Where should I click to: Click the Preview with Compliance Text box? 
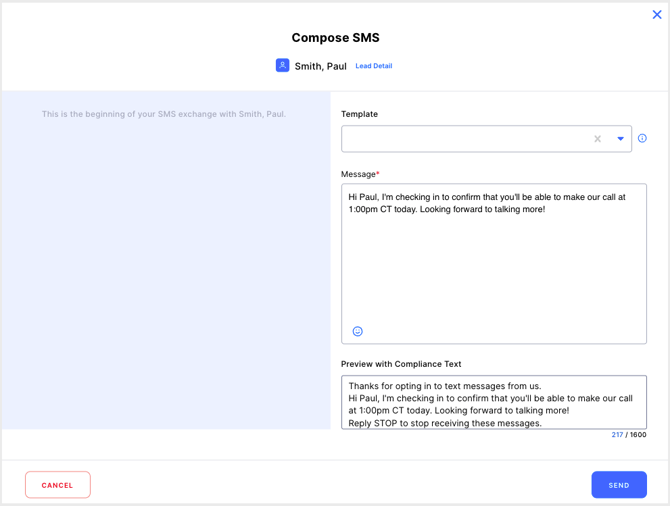coord(494,402)
